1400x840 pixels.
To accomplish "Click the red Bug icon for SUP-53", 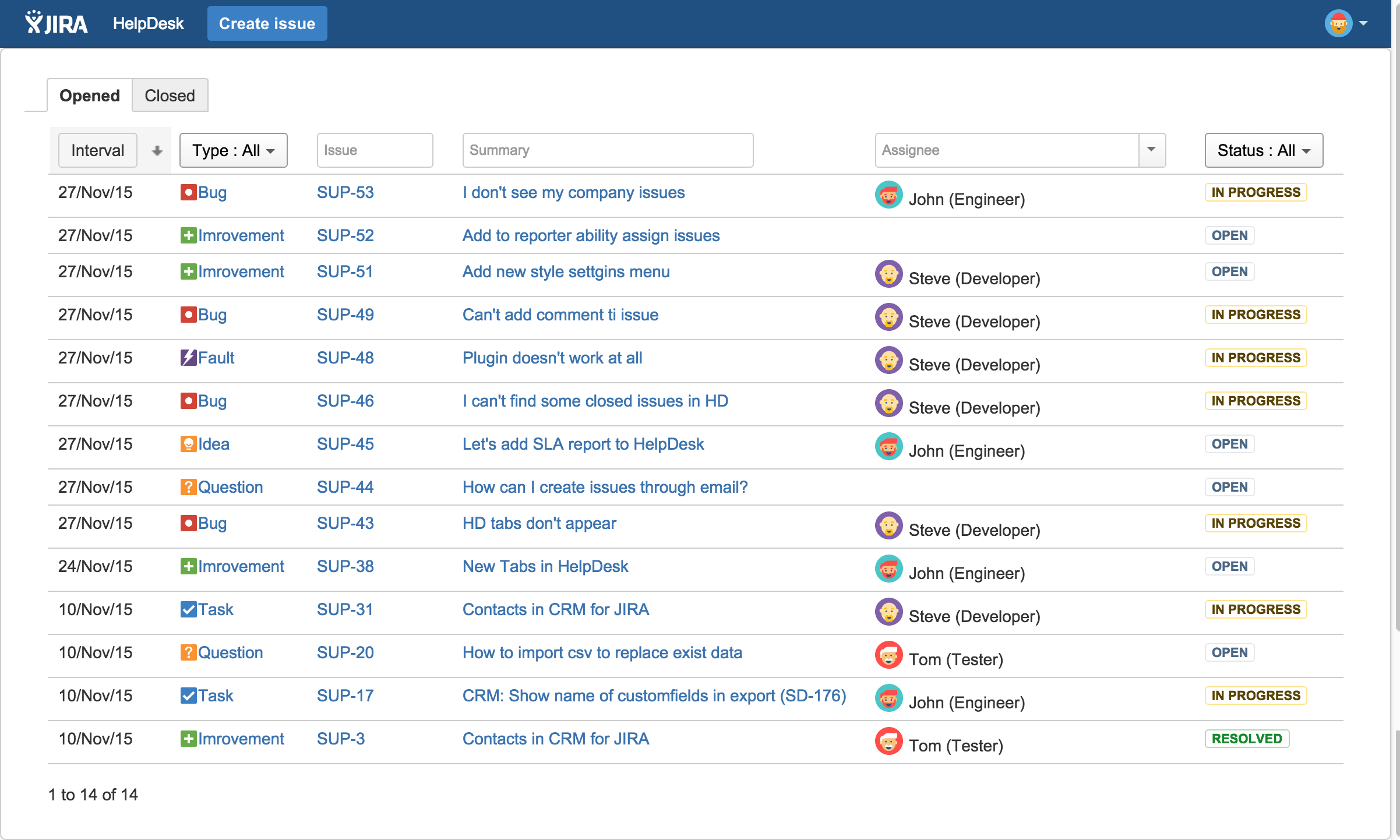I will (x=188, y=192).
